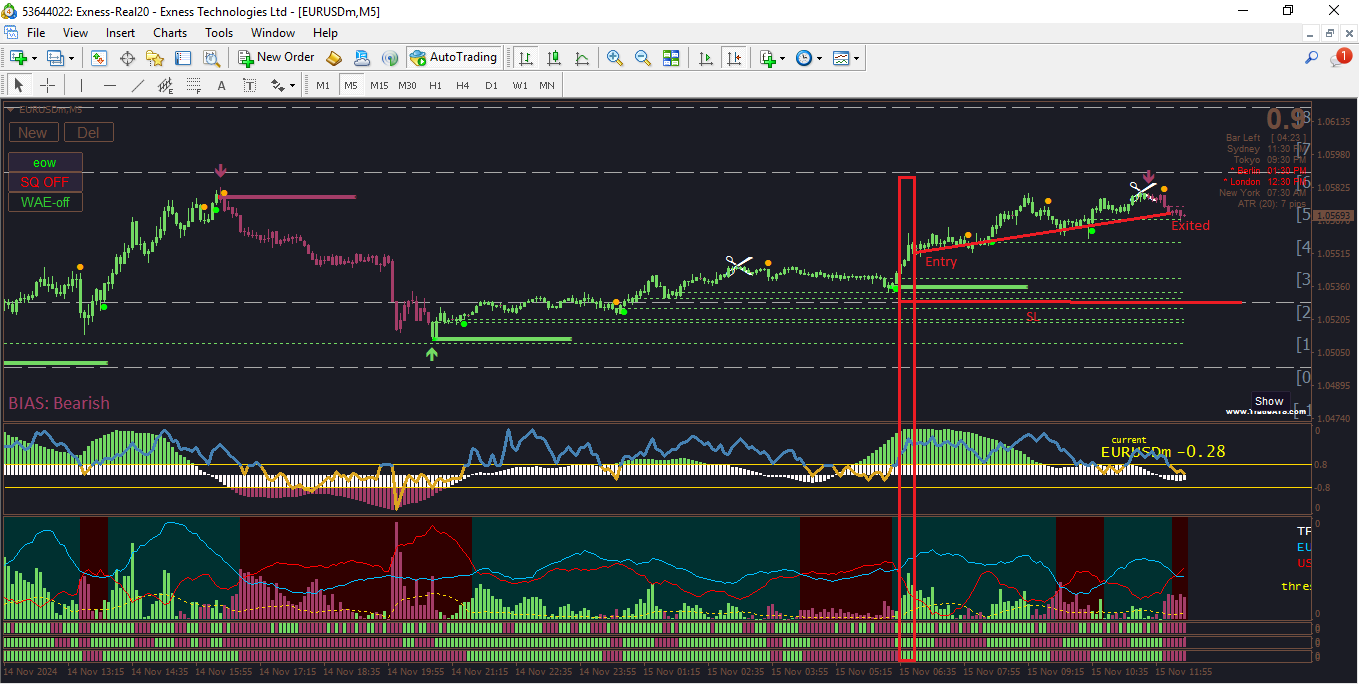Expand the templates dropdown arrow

[x=857, y=58]
